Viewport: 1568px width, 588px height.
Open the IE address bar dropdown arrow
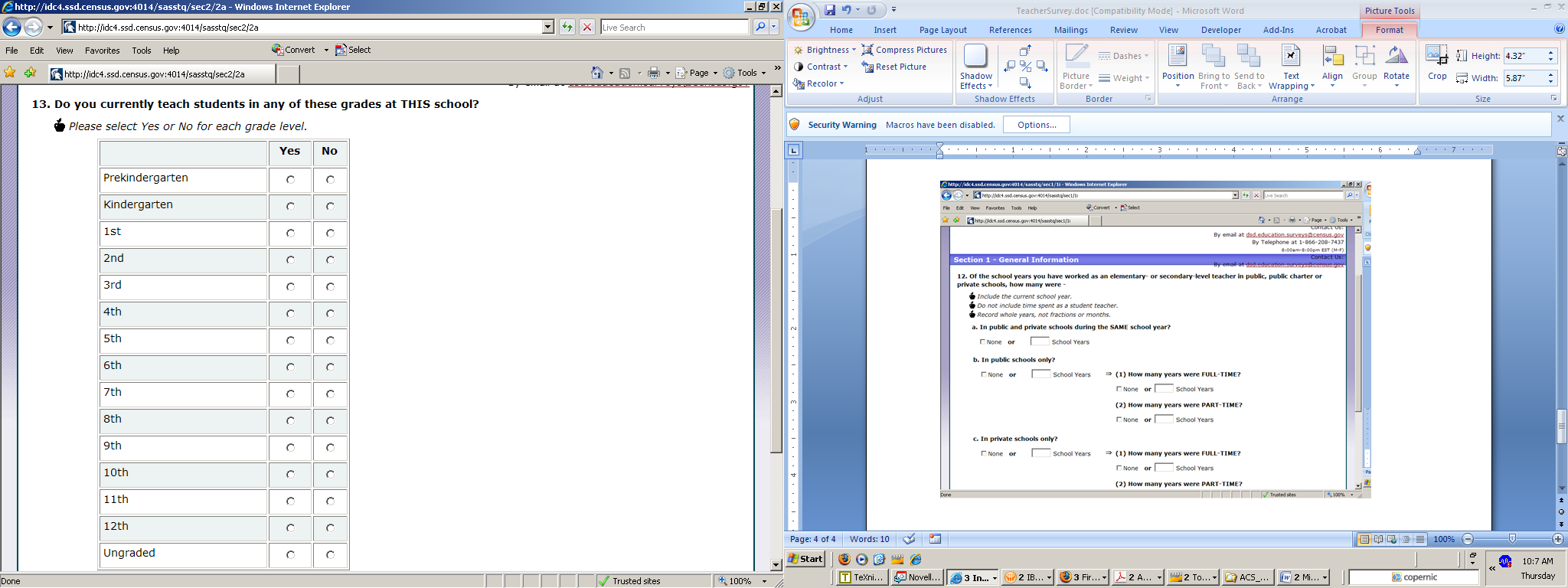(x=547, y=28)
